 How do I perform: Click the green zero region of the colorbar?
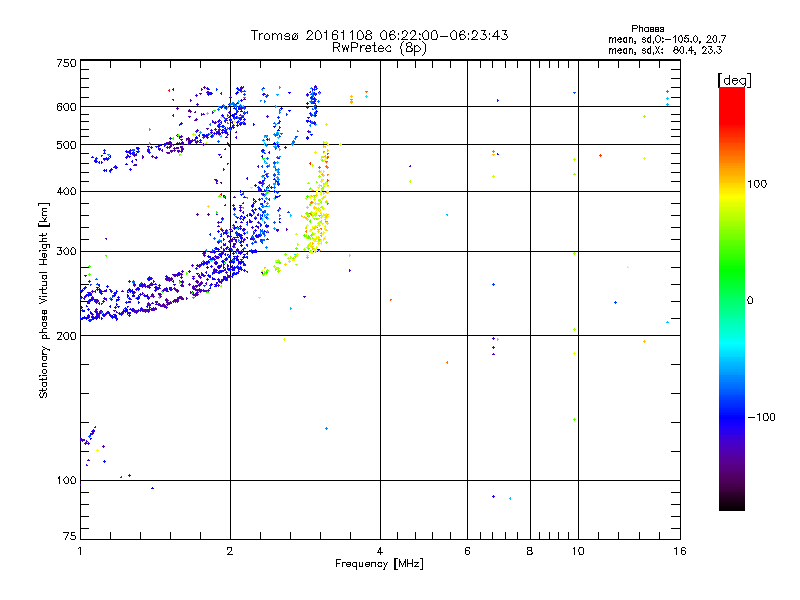(732, 300)
